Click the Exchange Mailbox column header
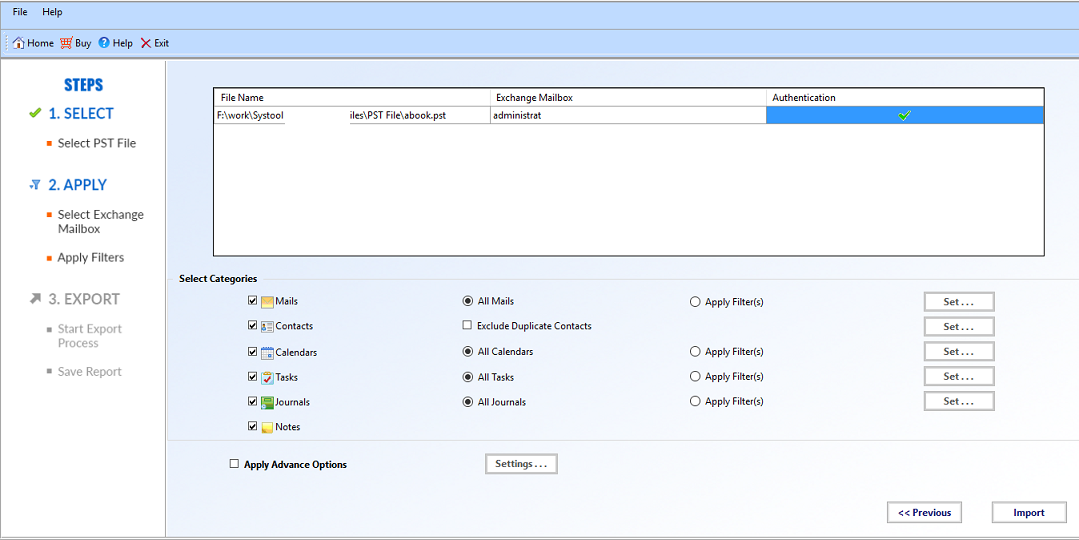The width and height of the screenshot is (1079, 540). [628, 98]
